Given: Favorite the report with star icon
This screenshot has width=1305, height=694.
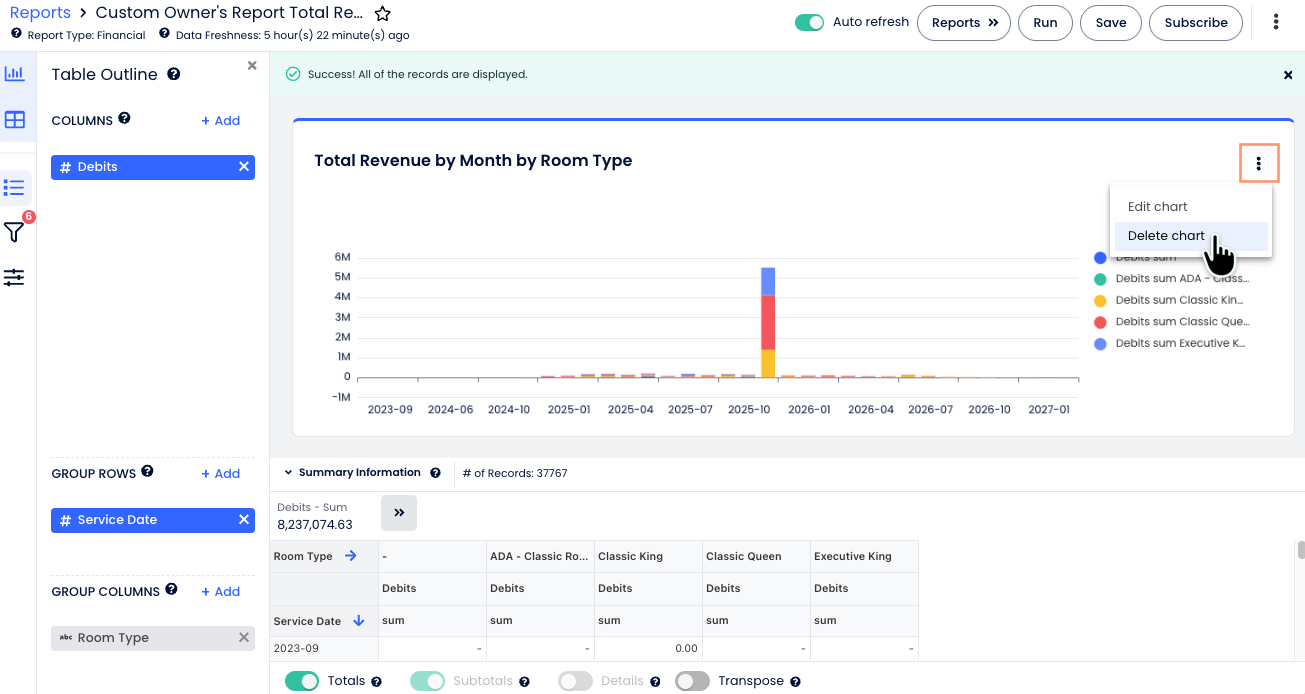Looking at the screenshot, I should click(382, 14).
